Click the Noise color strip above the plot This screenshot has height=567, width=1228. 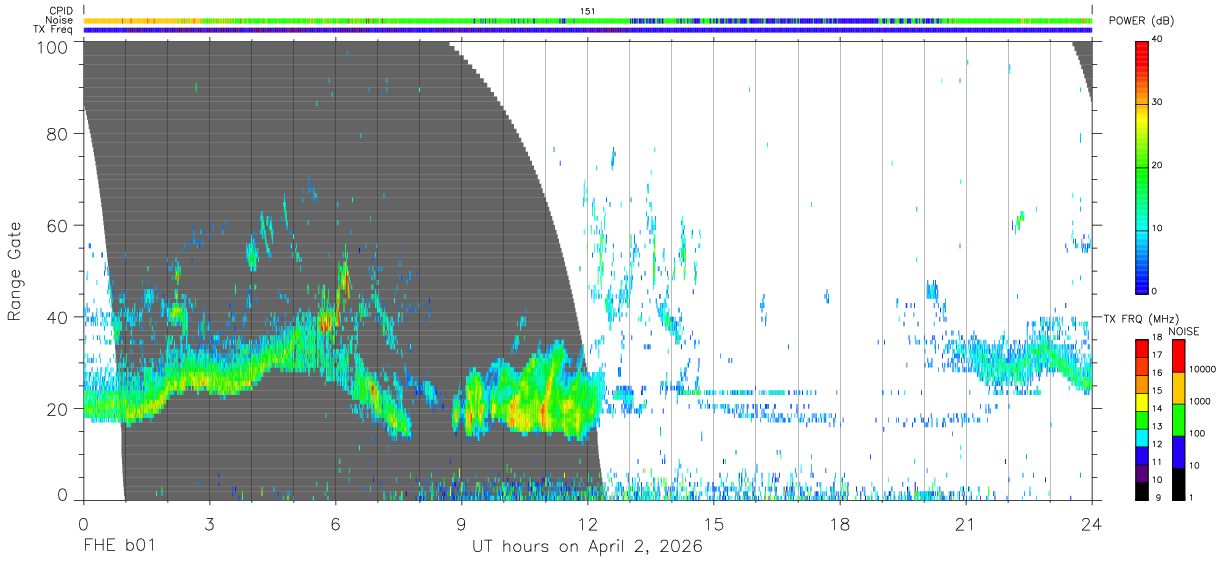(588, 20)
